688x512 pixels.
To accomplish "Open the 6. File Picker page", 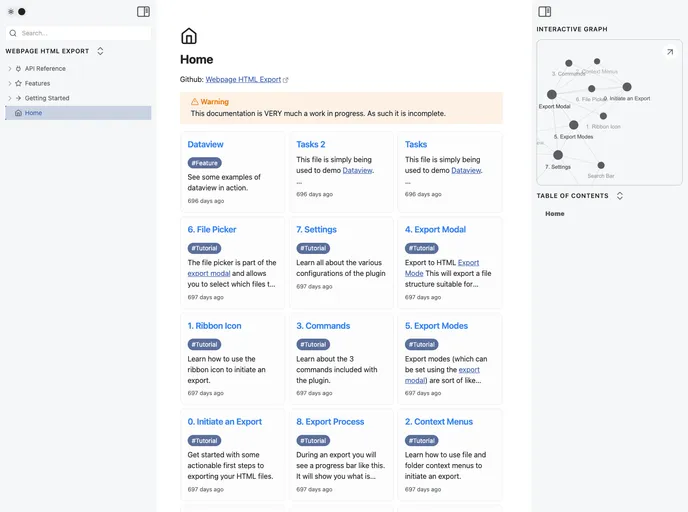I will [x=212, y=230].
